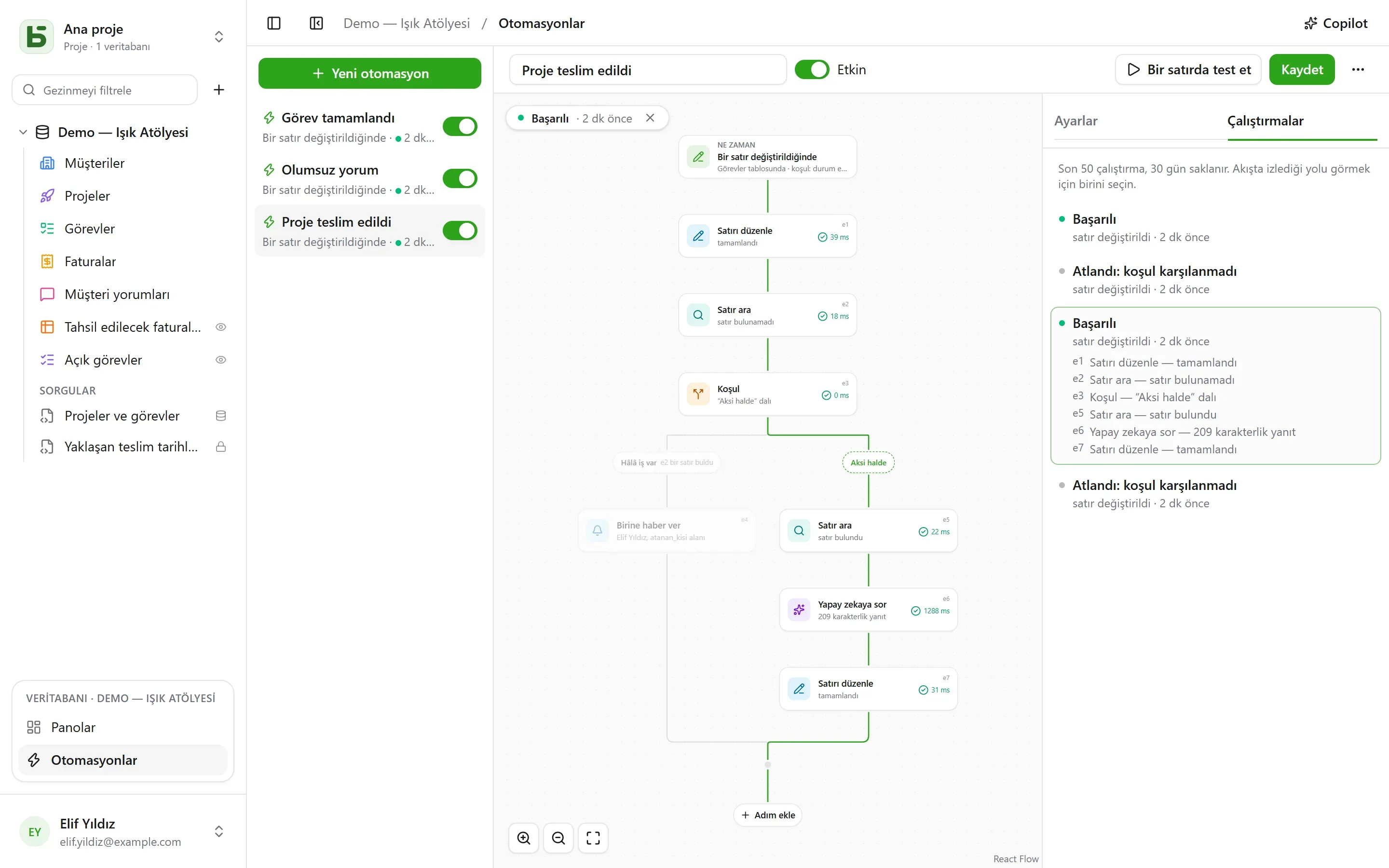Open Copilot assistant

click(x=1335, y=24)
